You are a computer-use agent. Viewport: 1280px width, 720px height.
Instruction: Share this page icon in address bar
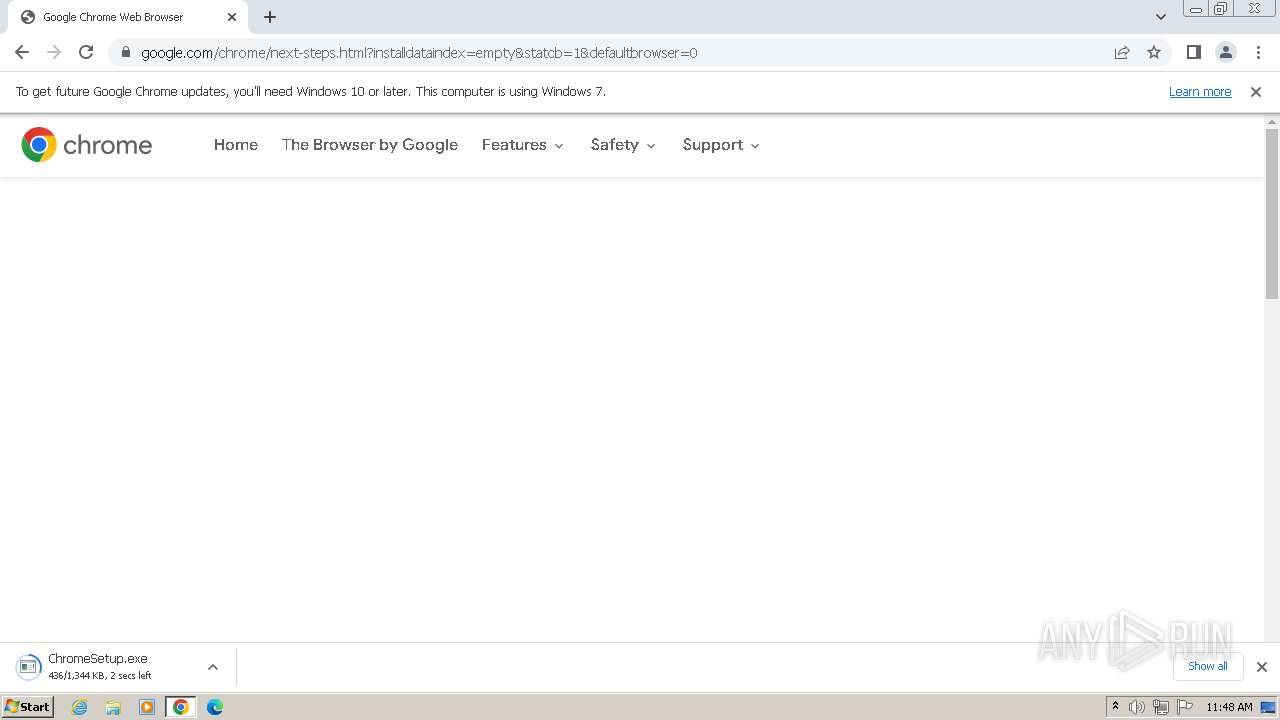coord(1122,52)
